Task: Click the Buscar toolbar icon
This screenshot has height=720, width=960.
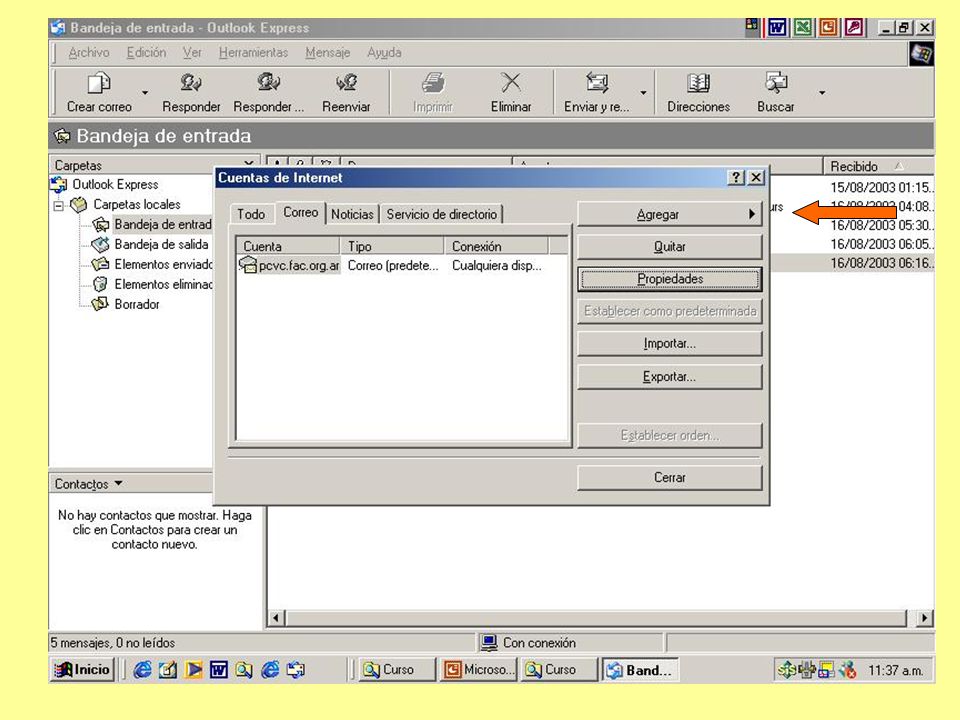Action: [776, 83]
